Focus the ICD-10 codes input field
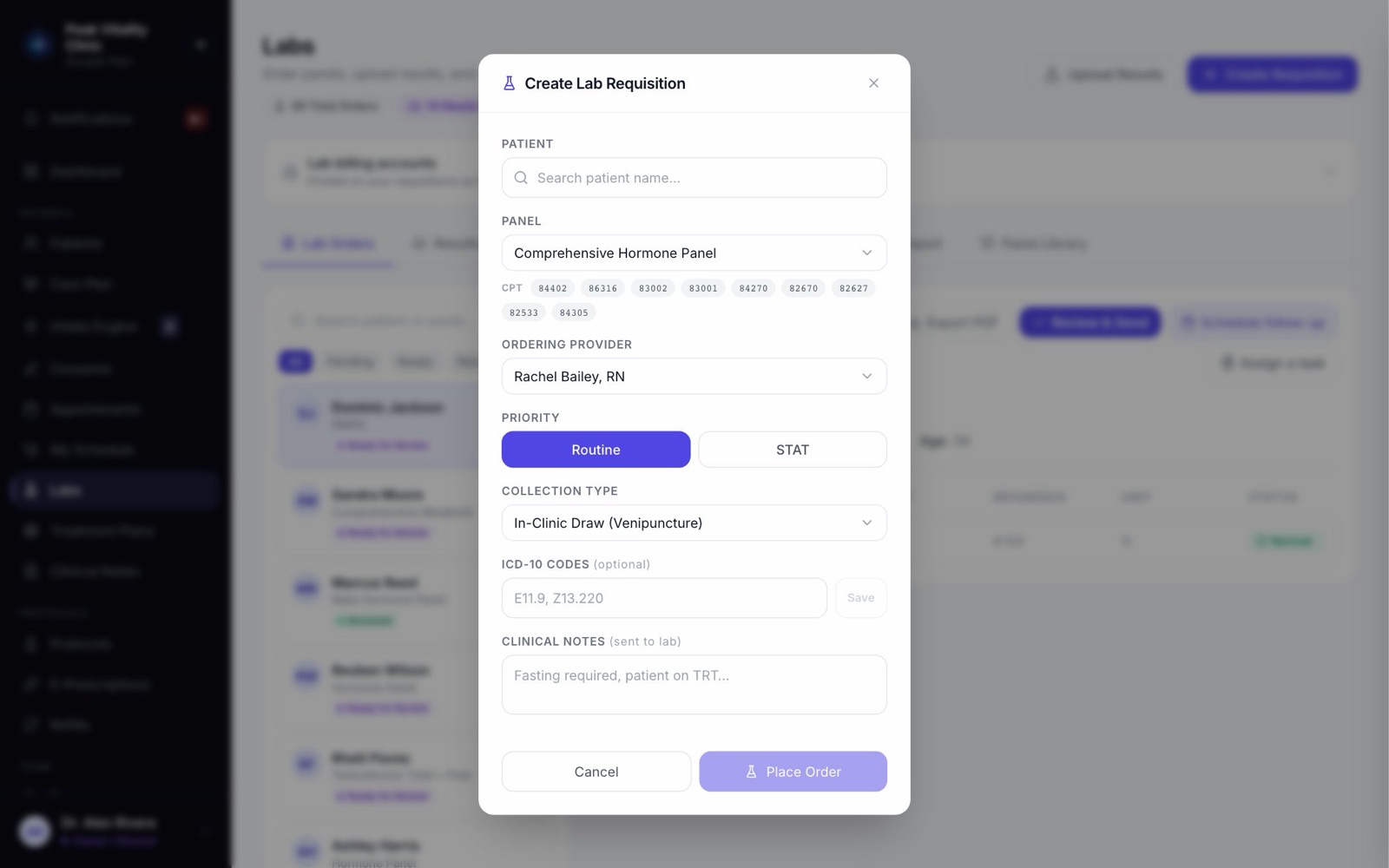The width and height of the screenshot is (1389, 868). 664,598
